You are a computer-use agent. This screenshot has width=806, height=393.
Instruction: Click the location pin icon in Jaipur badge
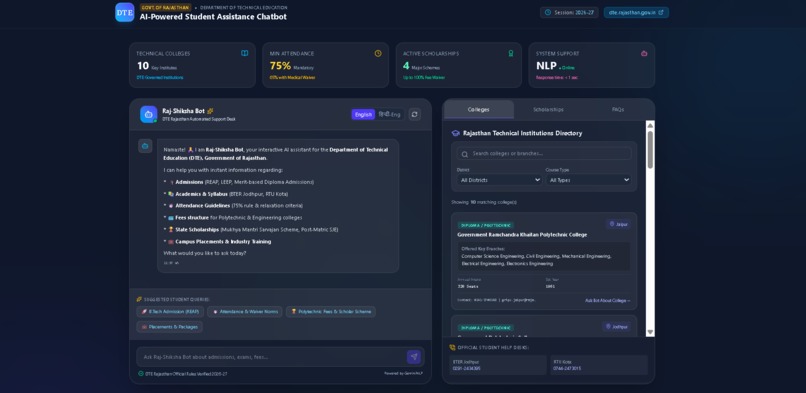612,224
